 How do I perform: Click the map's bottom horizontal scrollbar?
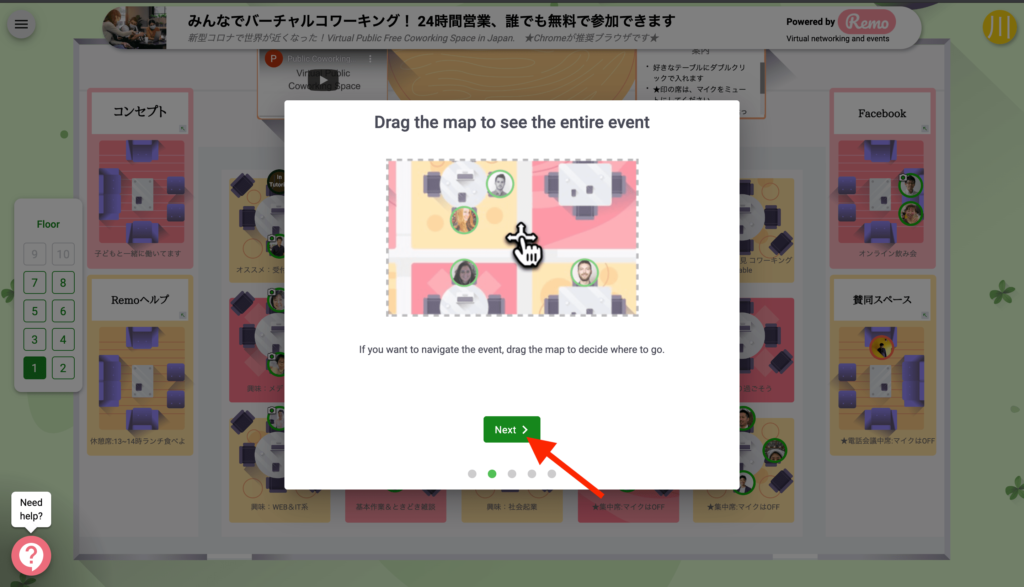(x=512, y=557)
